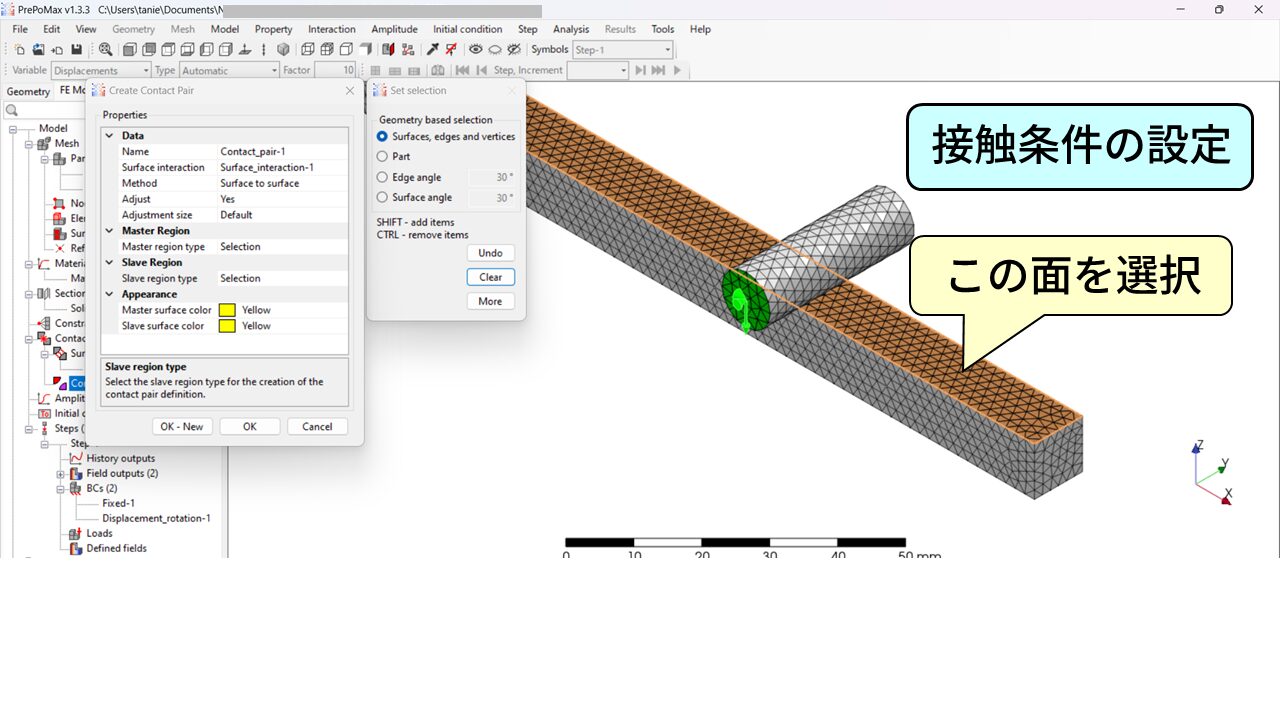Viewport: 1280px width, 720px height.
Task: Open the Model menu
Action: [225, 29]
